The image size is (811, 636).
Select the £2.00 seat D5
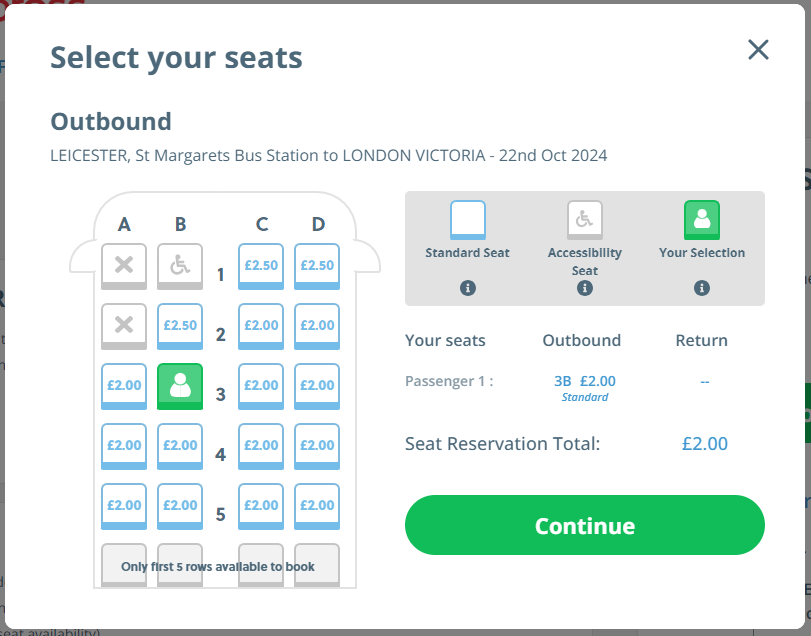tap(316, 505)
